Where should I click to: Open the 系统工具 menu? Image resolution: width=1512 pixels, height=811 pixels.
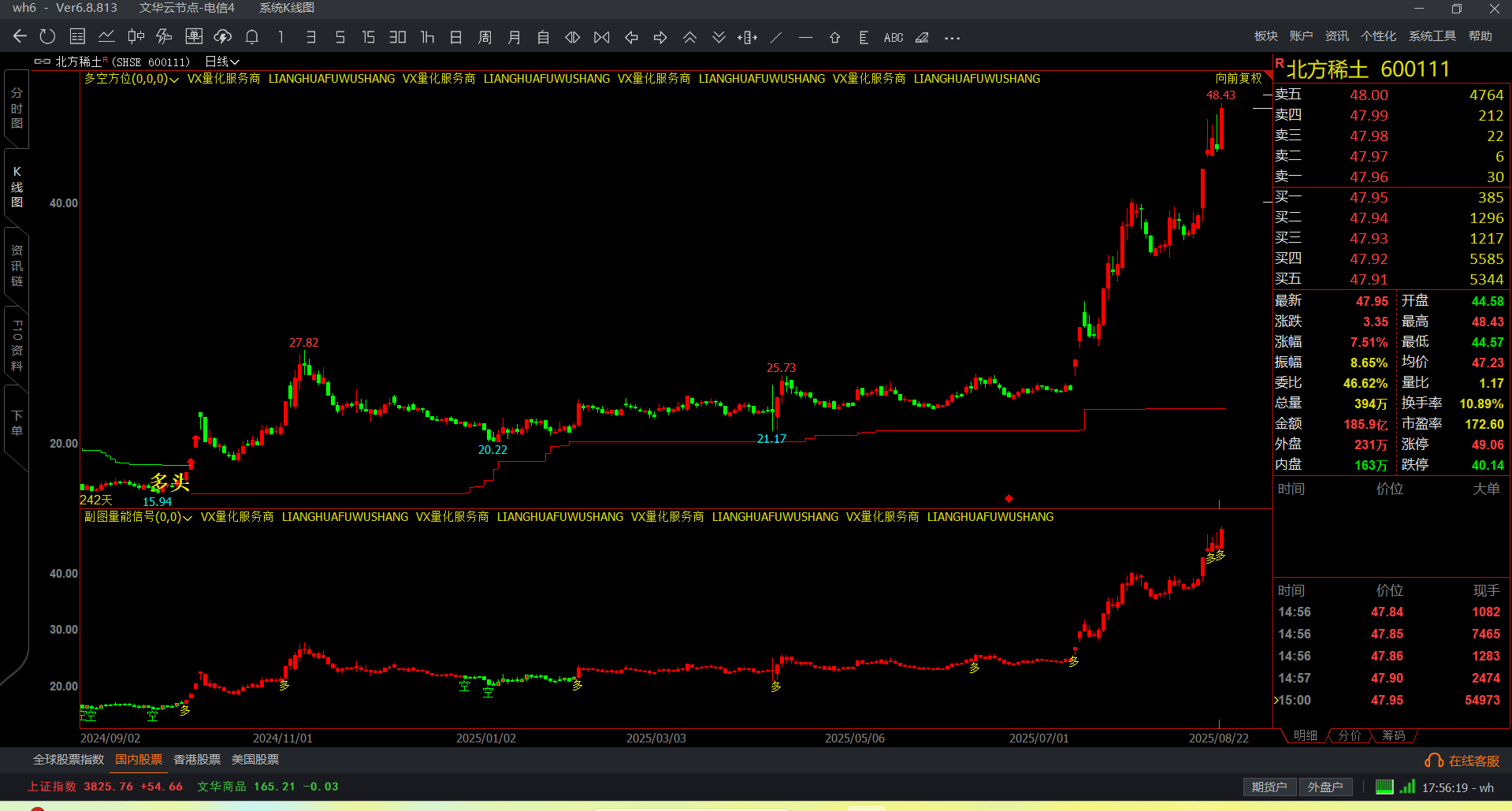1432,36
